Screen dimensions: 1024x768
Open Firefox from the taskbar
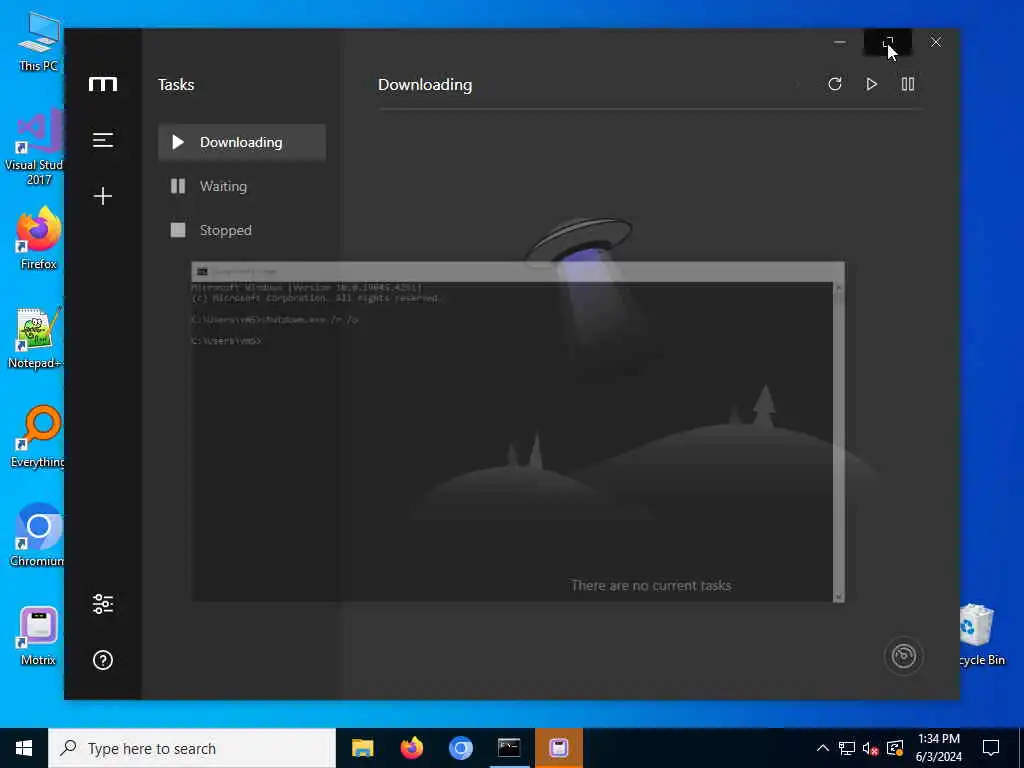[x=411, y=748]
